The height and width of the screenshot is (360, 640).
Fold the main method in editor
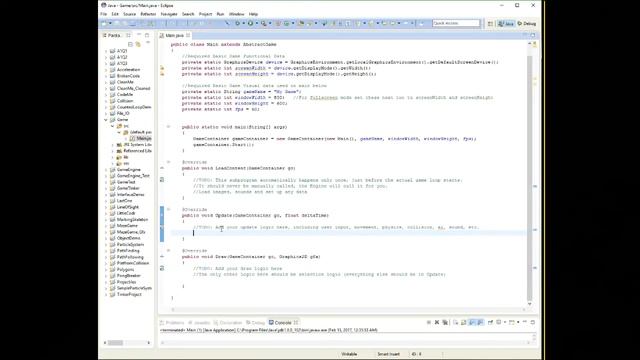coord(168,127)
